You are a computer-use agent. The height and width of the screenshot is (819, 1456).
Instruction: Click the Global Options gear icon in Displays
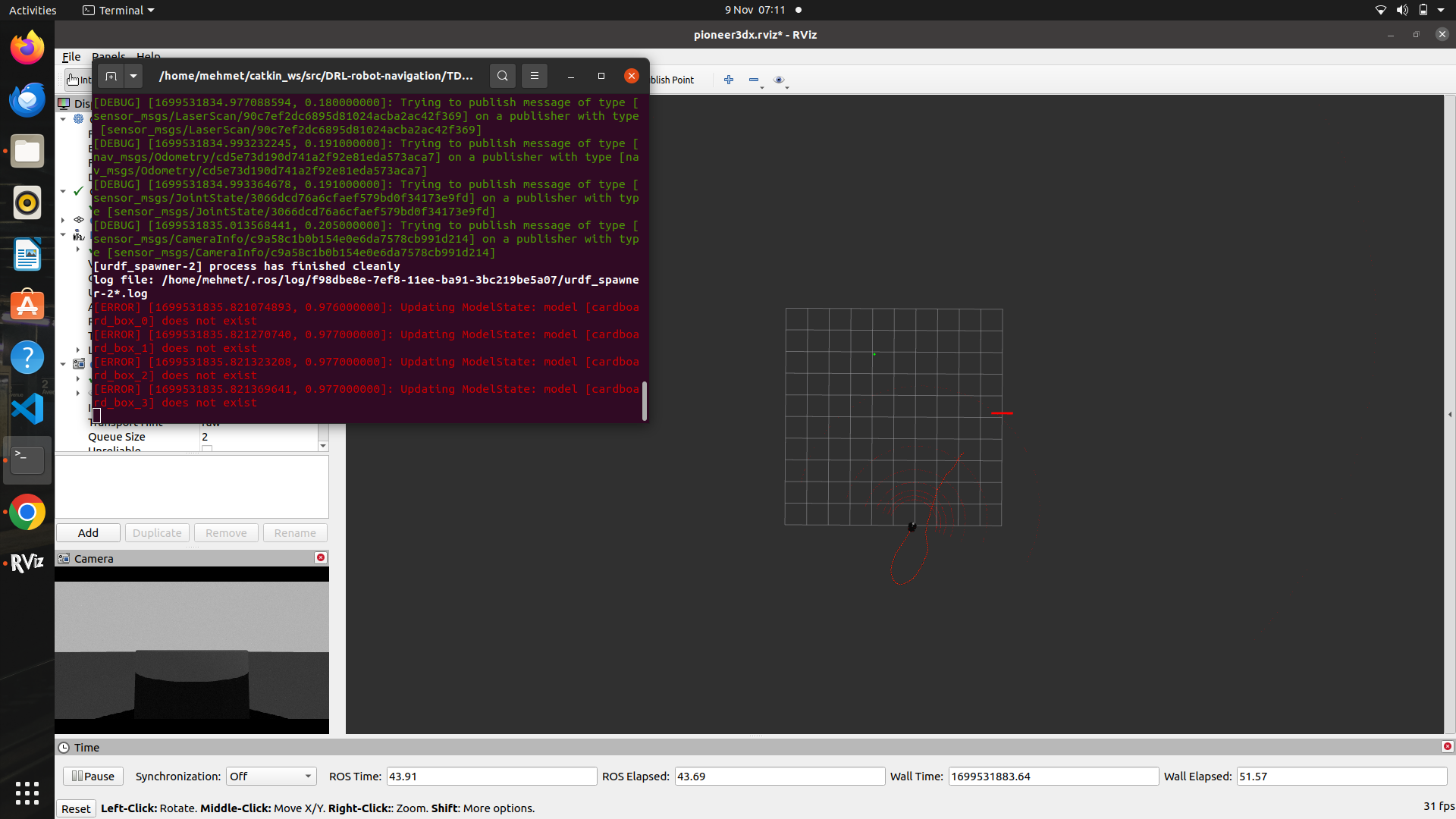point(78,119)
